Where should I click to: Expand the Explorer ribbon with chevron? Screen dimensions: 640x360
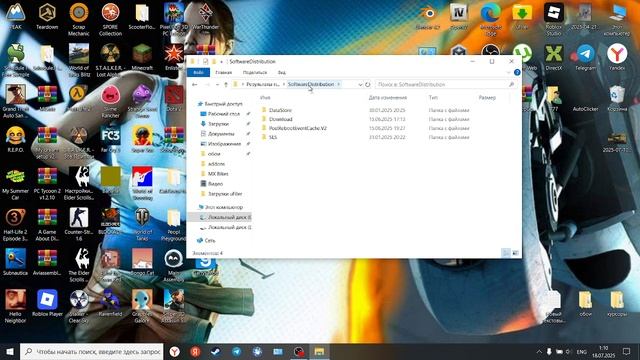508,72
